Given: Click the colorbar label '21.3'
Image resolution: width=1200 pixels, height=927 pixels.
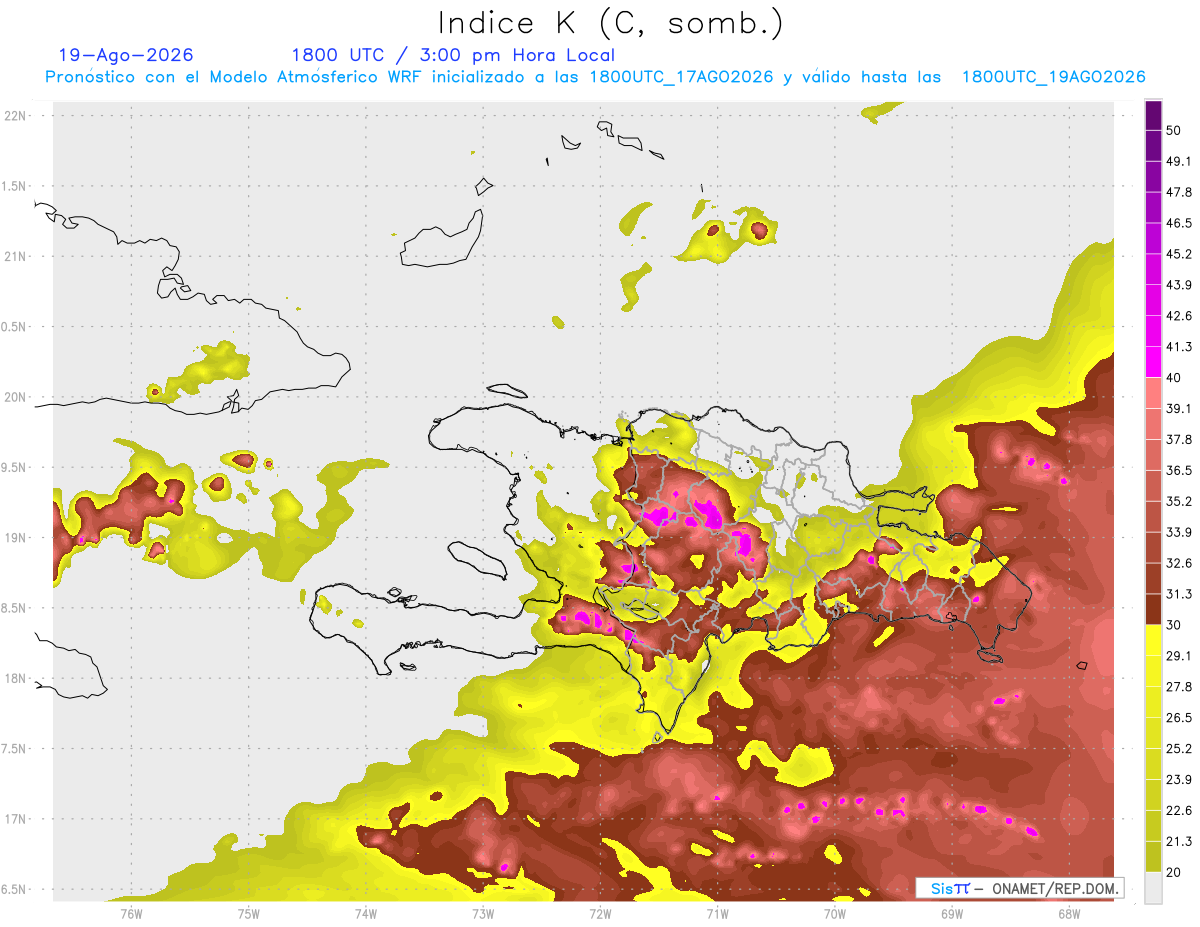Looking at the screenshot, I should 1179,841.
